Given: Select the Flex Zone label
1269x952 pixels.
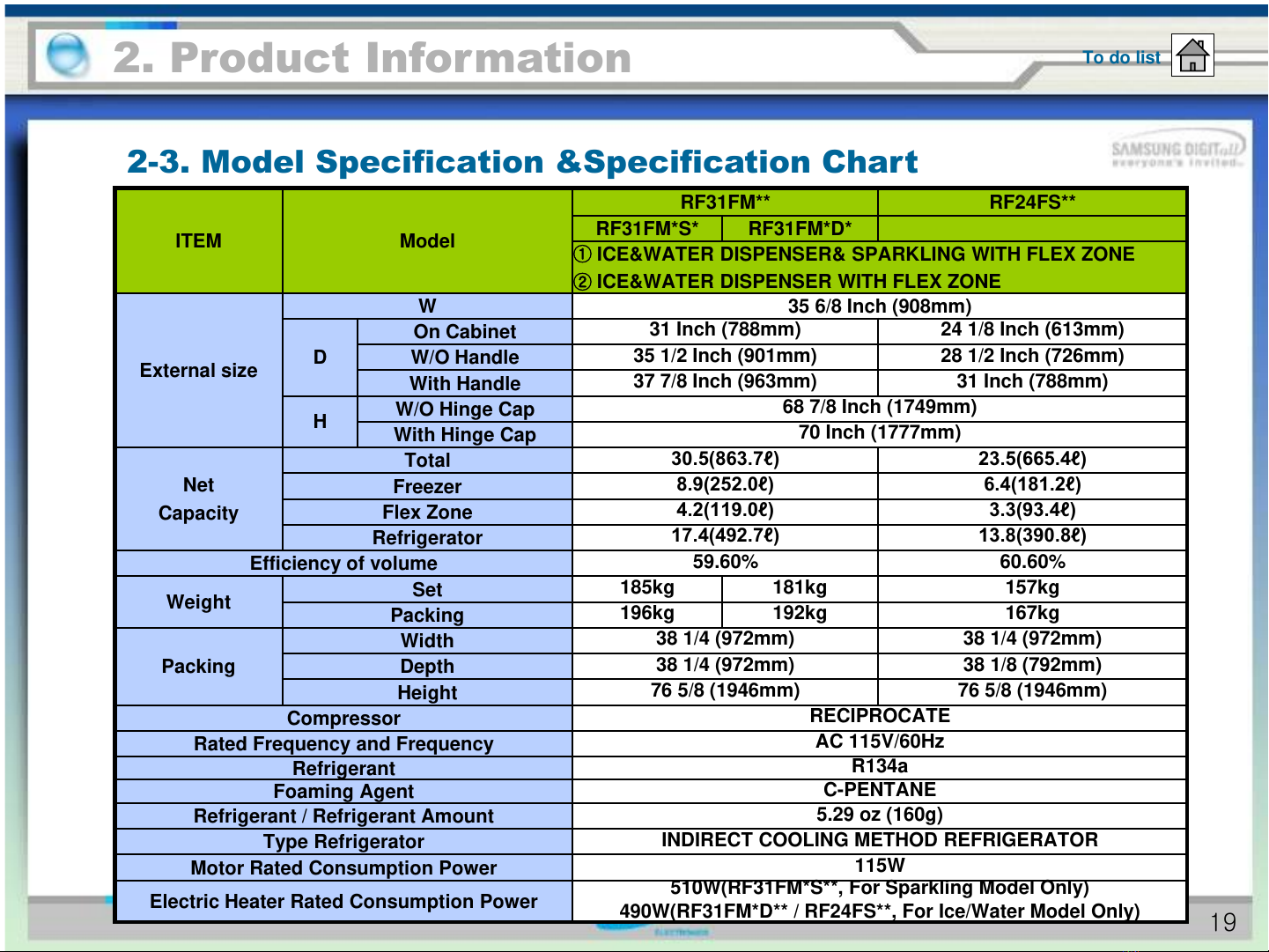Looking at the screenshot, I should click(x=427, y=513).
